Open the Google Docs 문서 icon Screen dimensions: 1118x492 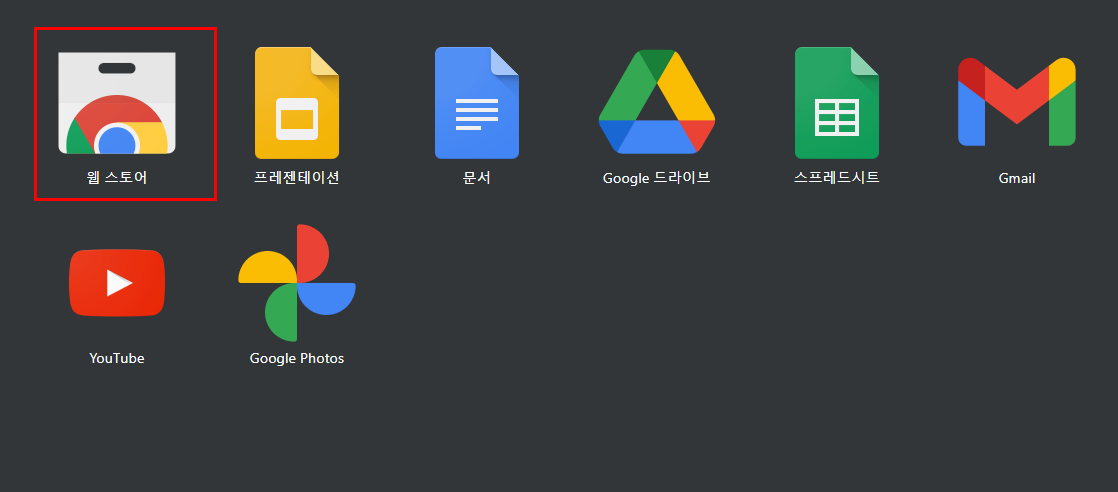[x=477, y=103]
